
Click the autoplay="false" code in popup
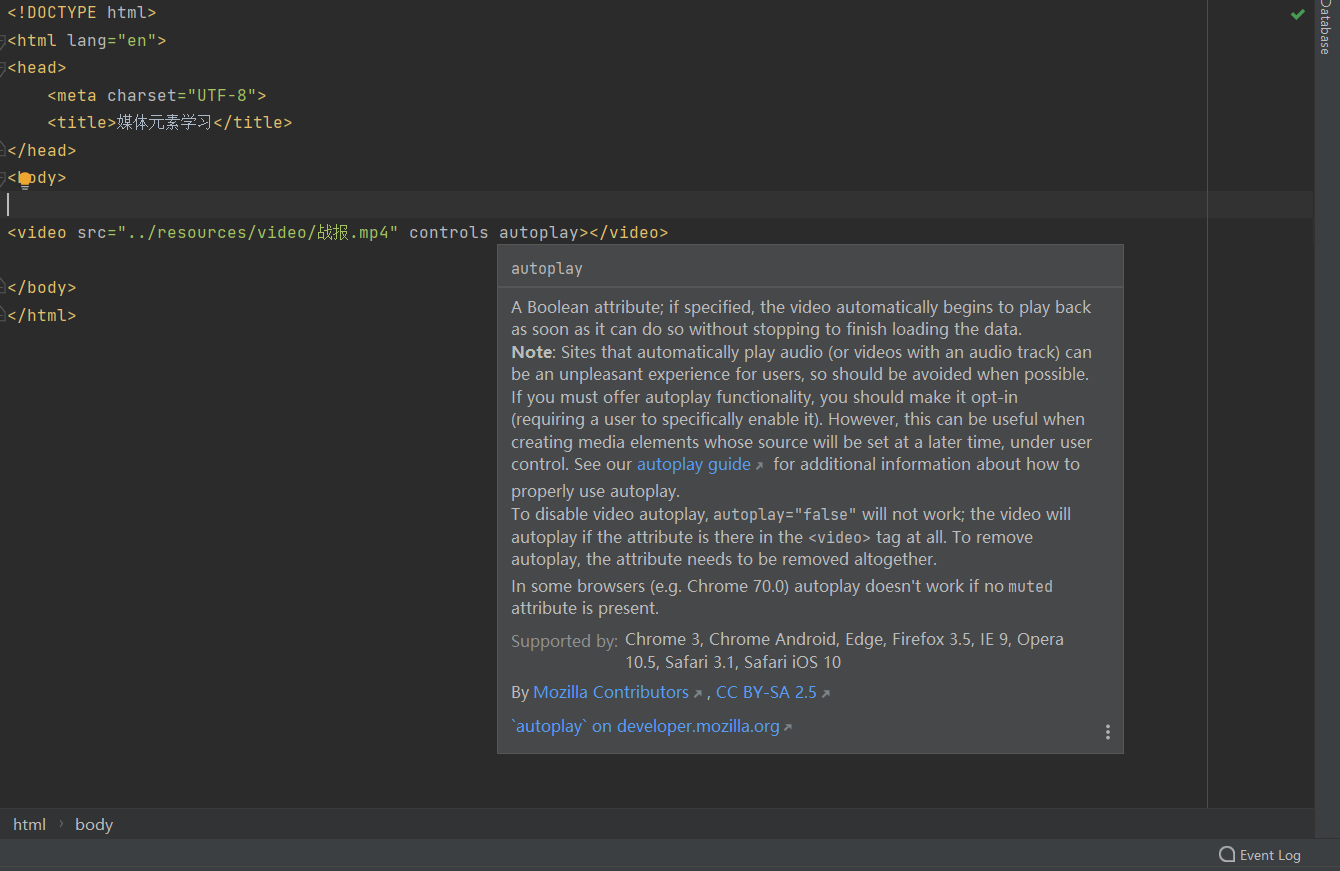(x=785, y=514)
